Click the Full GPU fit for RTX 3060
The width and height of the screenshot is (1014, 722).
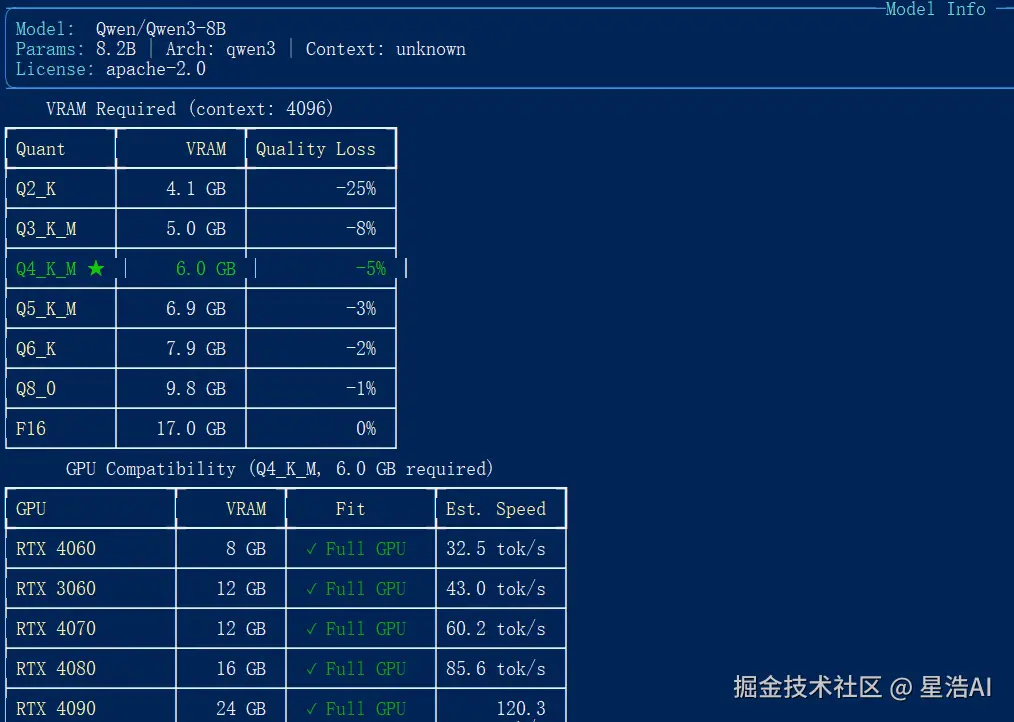(x=356, y=589)
